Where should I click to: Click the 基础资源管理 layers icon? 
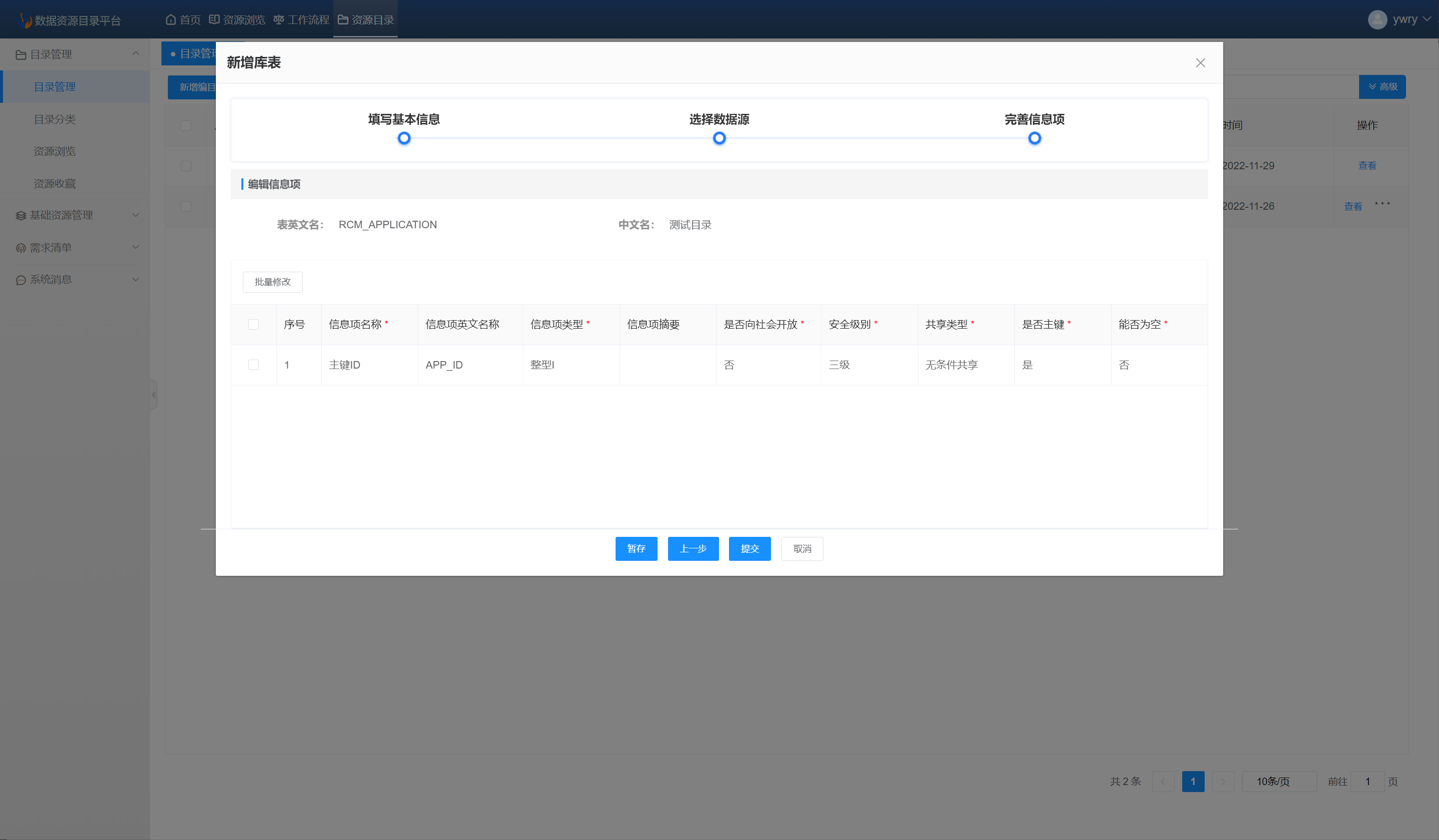pos(20,216)
